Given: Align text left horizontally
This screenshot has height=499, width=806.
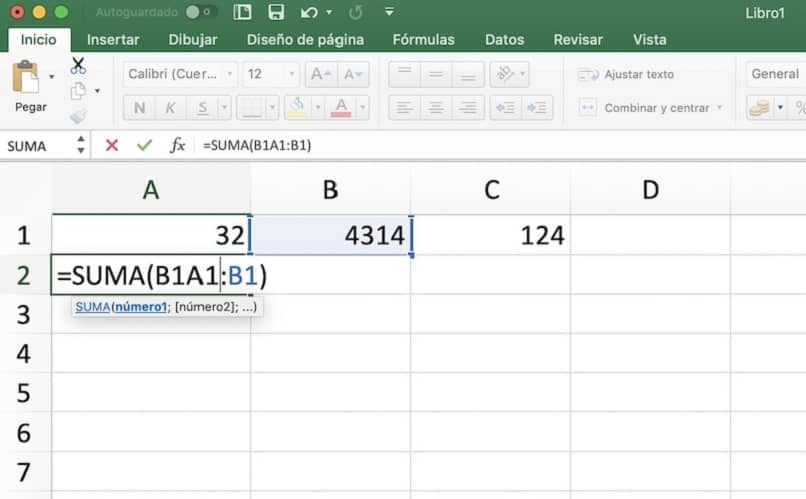Looking at the screenshot, I should 405,107.
